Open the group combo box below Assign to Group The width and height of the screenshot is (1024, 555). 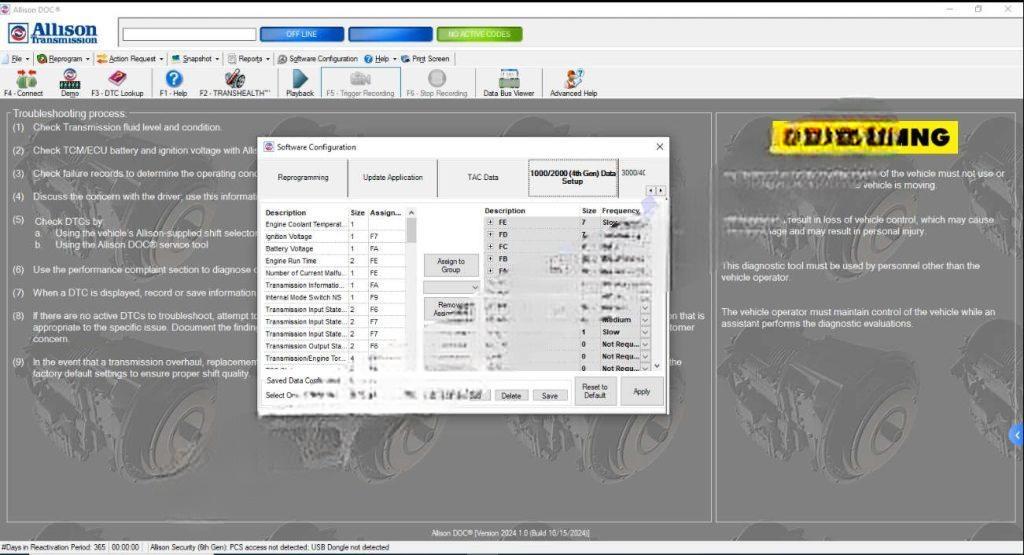[451, 287]
